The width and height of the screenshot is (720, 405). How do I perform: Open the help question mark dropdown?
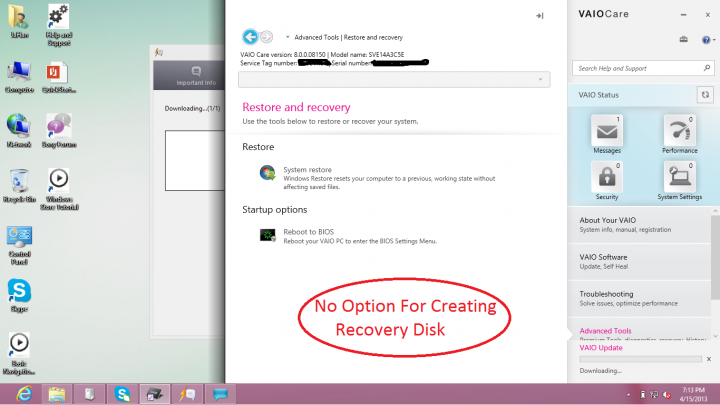708,40
